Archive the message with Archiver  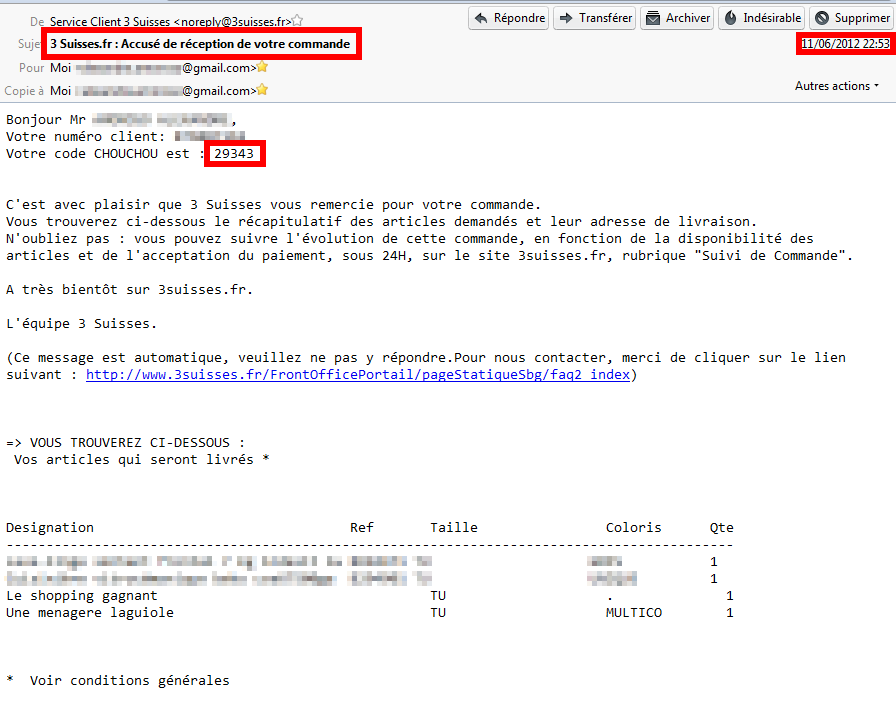tap(677, 18)
